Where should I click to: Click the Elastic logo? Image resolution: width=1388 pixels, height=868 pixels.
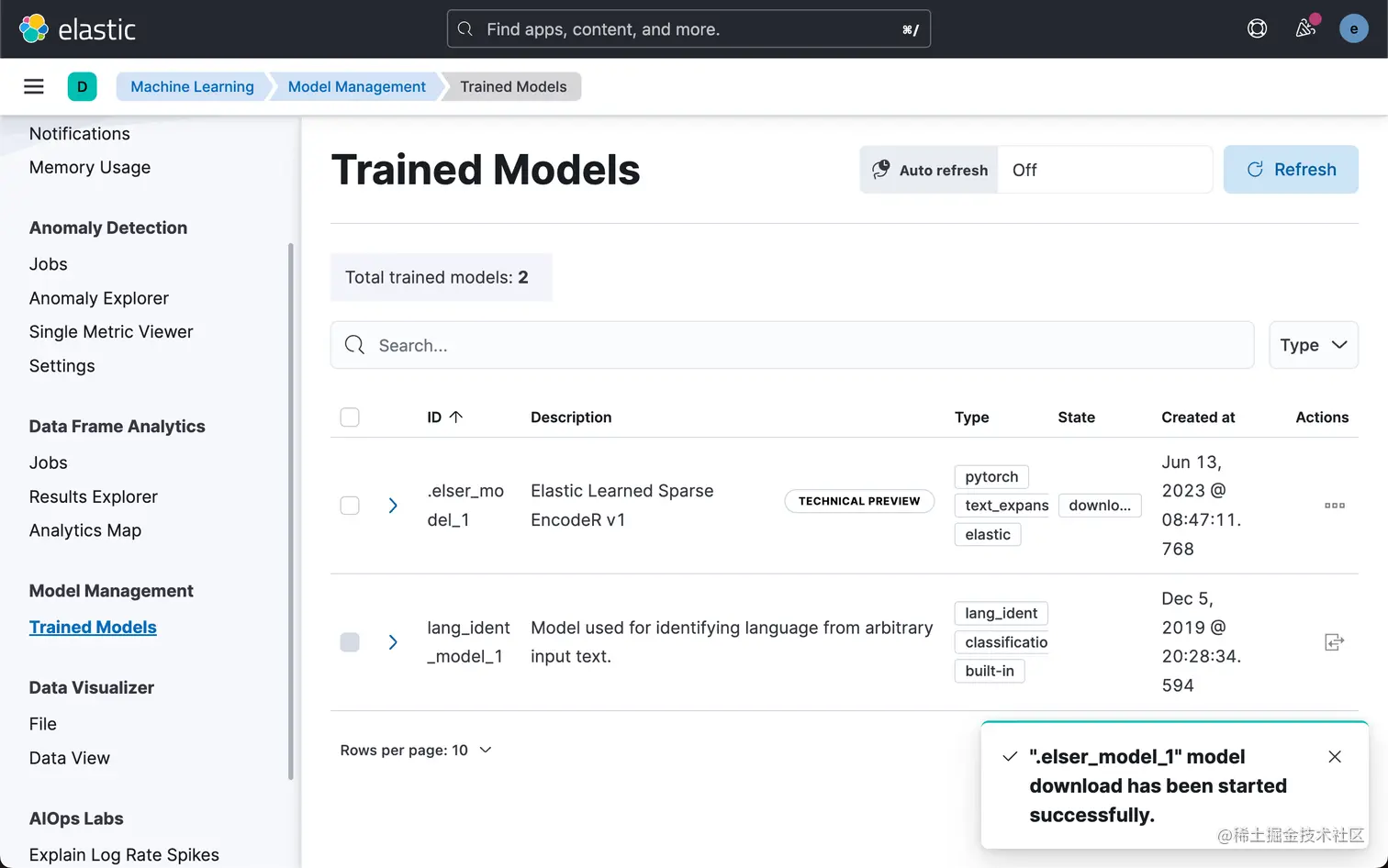tap(77, 28)
